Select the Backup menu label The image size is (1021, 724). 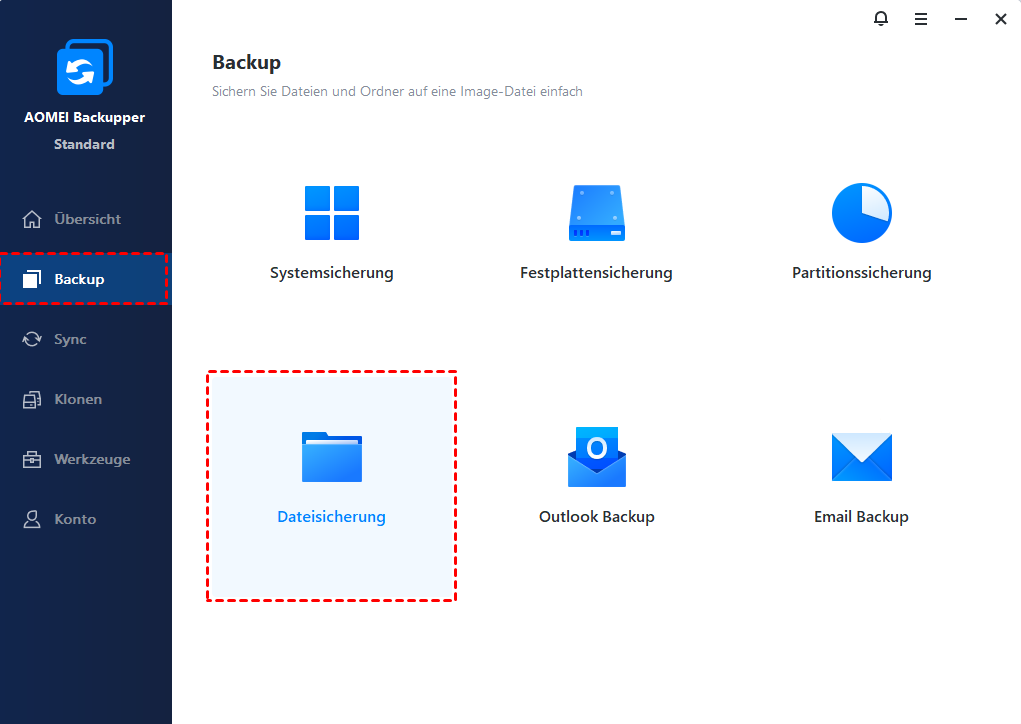click(x=79, y=279)
